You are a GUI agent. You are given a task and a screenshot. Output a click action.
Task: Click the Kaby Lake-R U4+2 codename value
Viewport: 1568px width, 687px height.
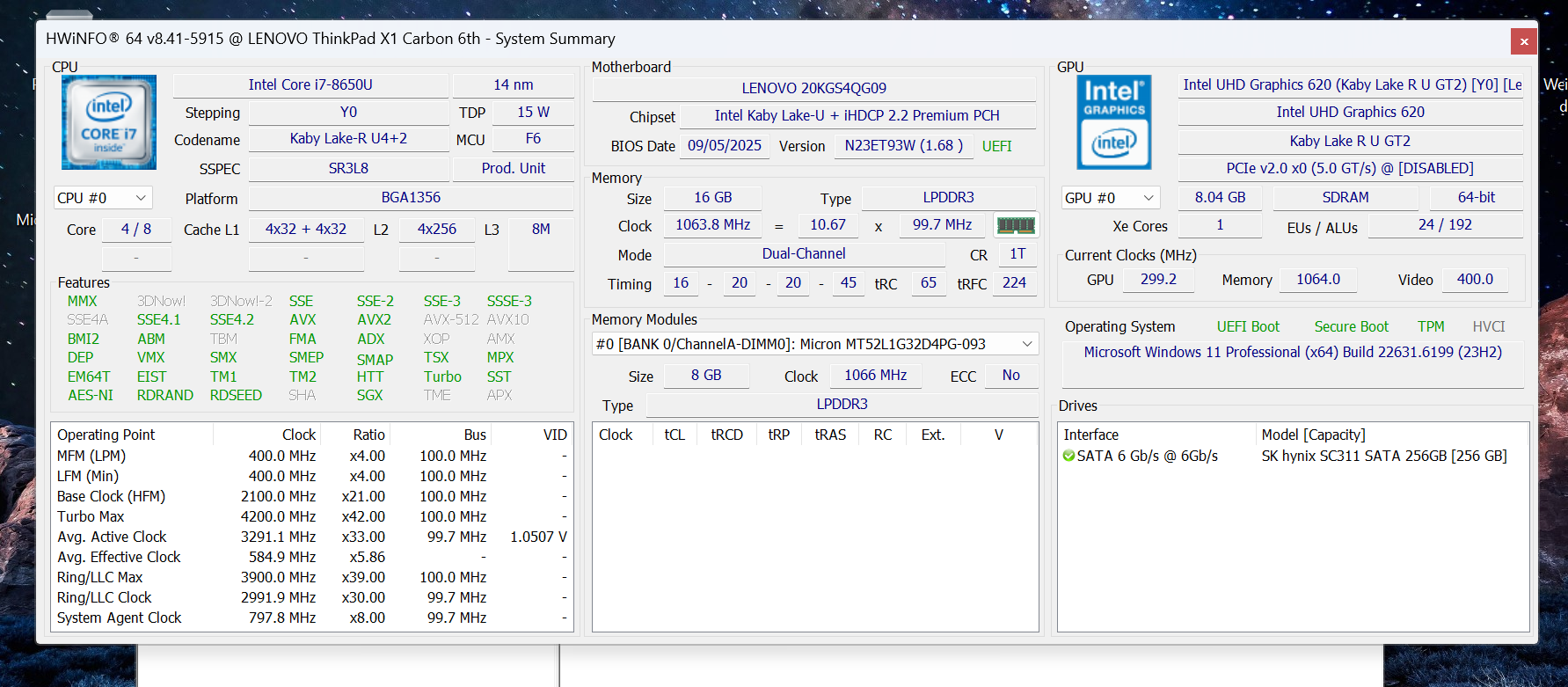(348, 139)
